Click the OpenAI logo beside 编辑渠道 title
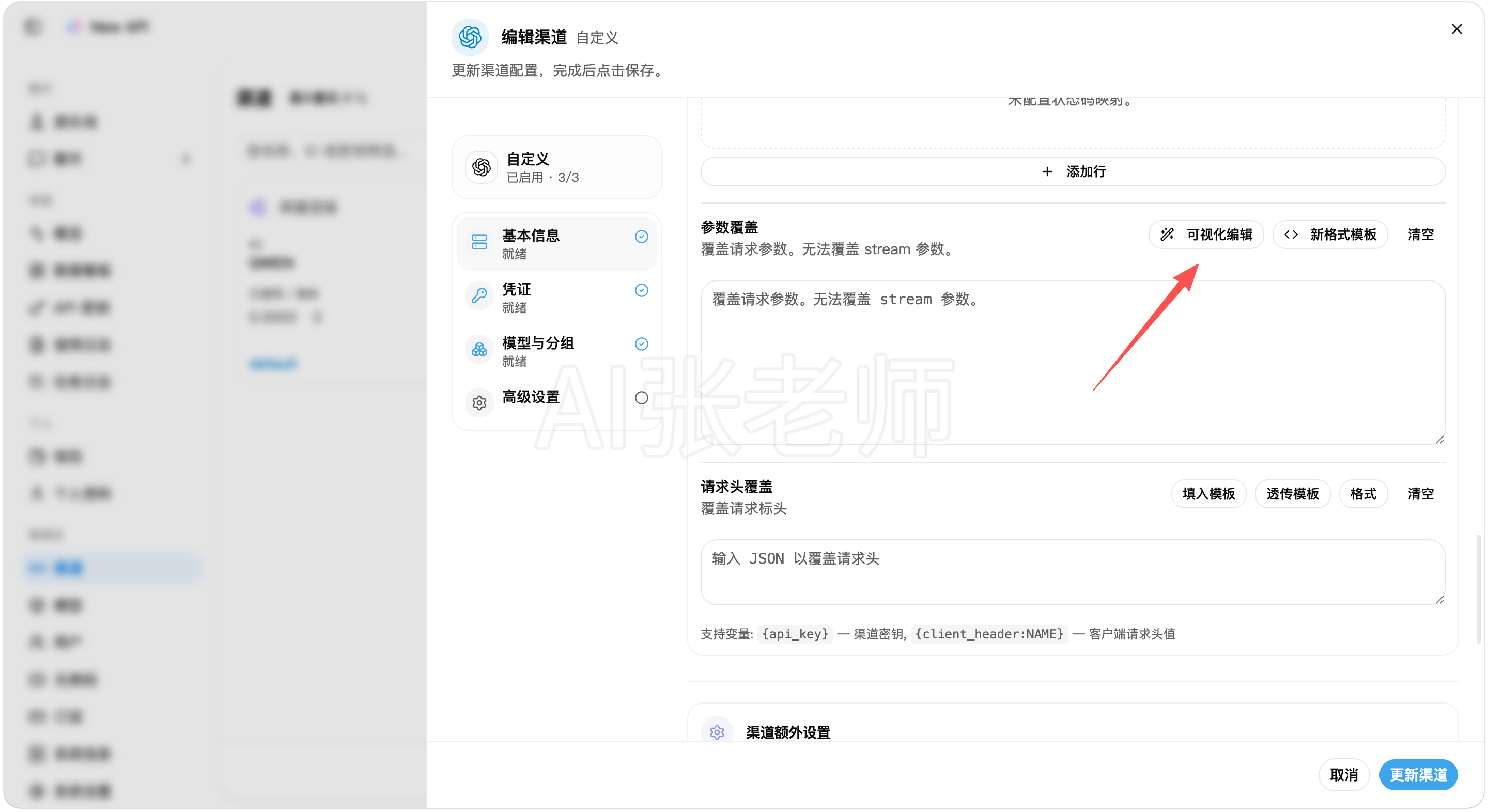 (x=470, y=37)
